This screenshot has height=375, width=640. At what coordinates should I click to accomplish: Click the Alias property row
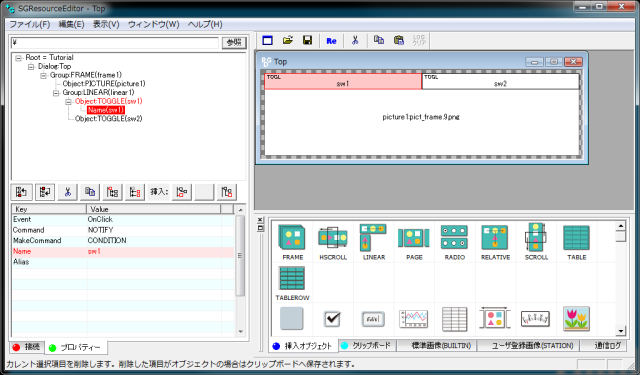coord(123,262)
